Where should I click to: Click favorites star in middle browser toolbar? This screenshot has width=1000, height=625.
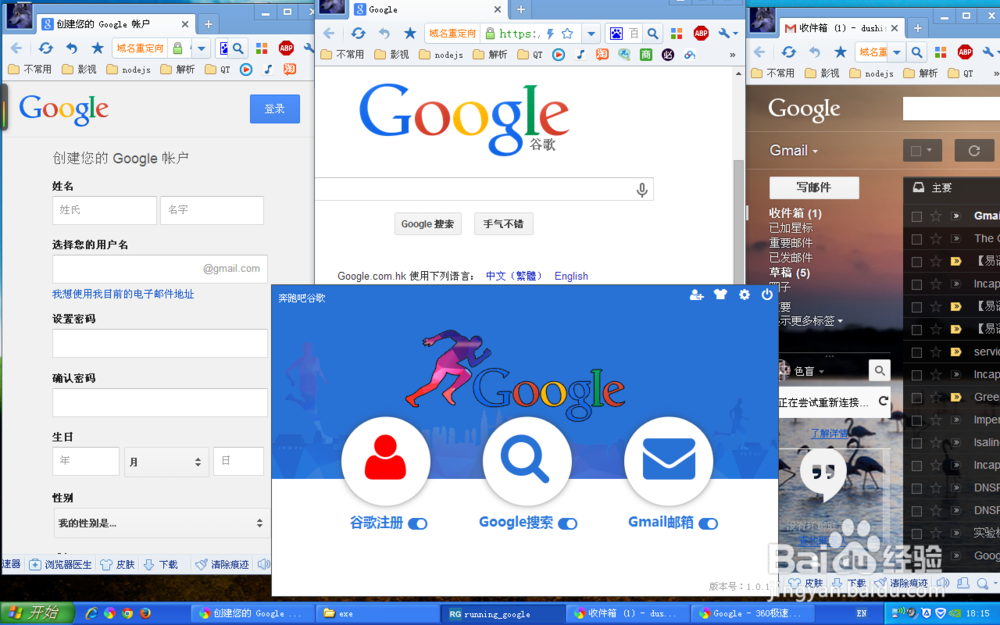tap(409, 33)
